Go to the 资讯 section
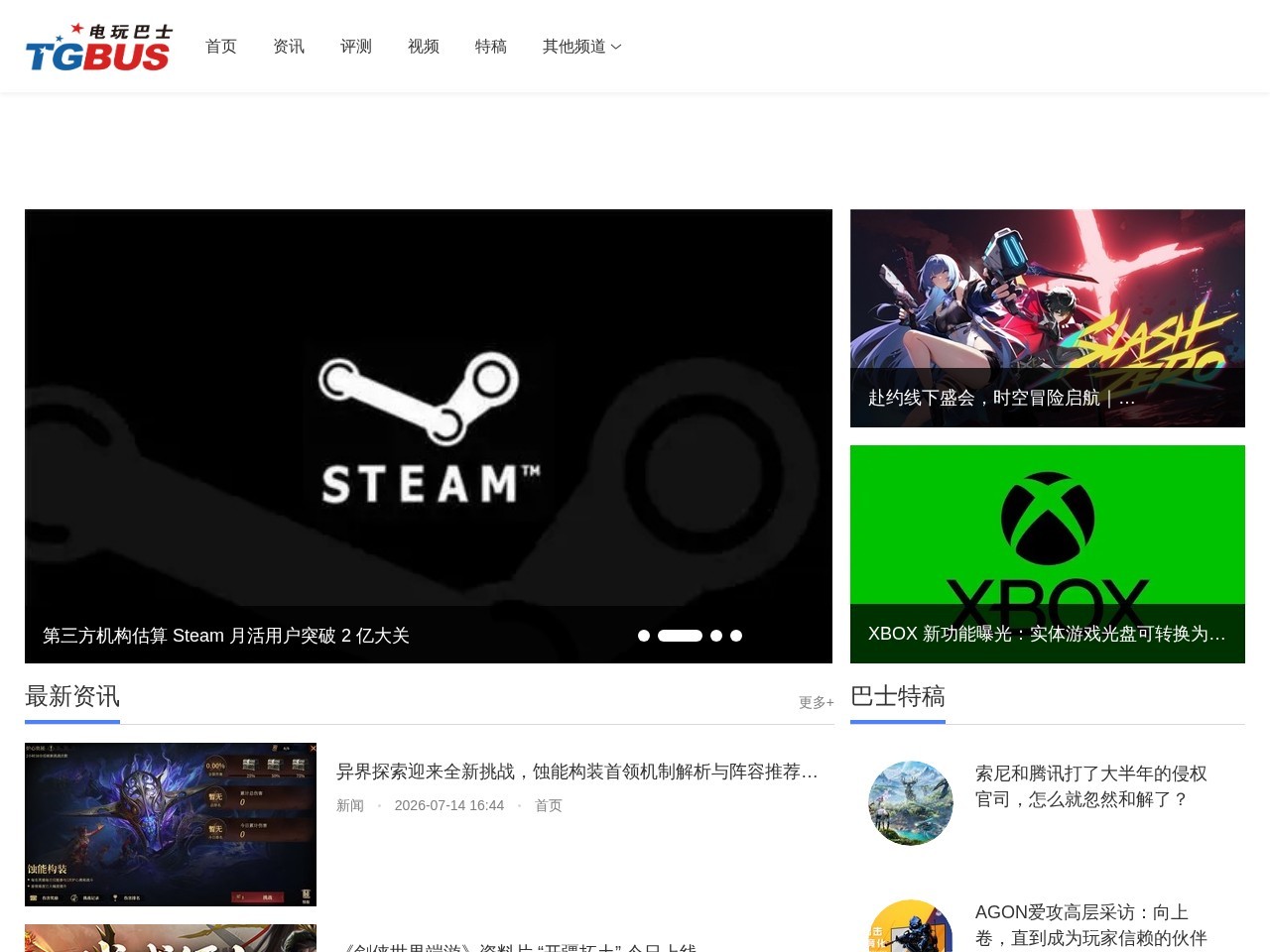 289,47
